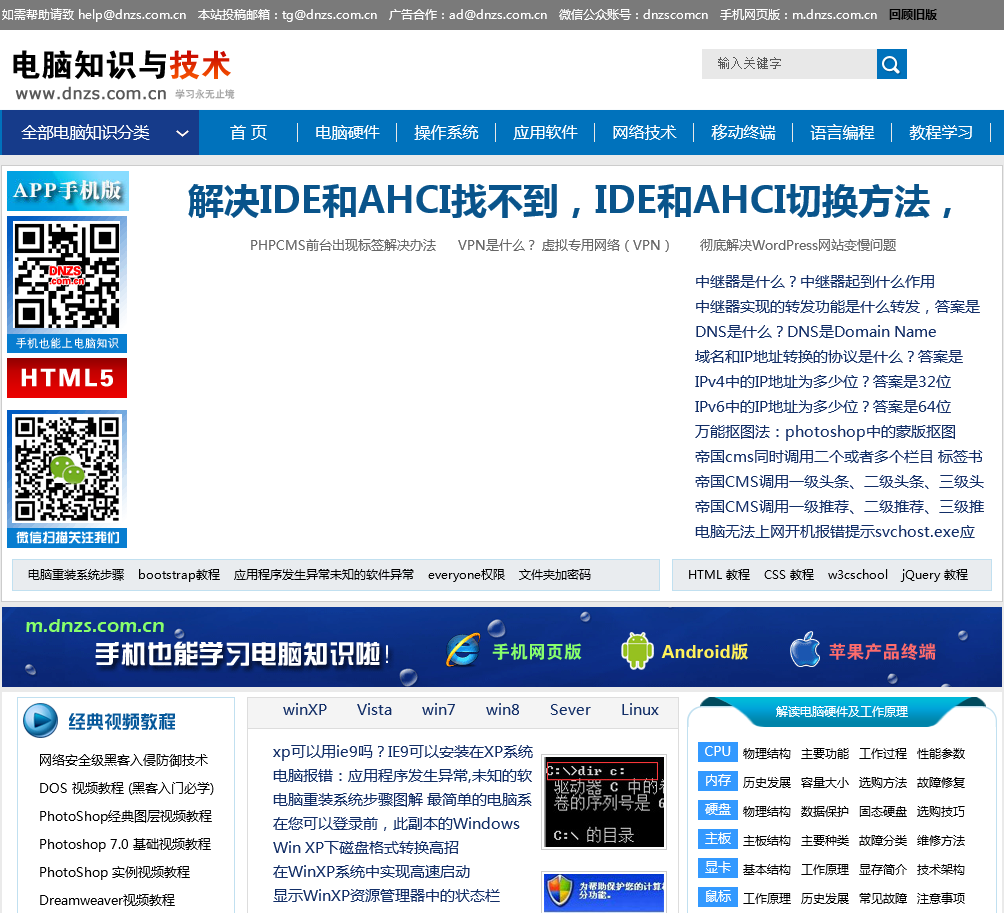1004x913 pixels.
Task: Open the w3cschool link
Action: [857, 574]
